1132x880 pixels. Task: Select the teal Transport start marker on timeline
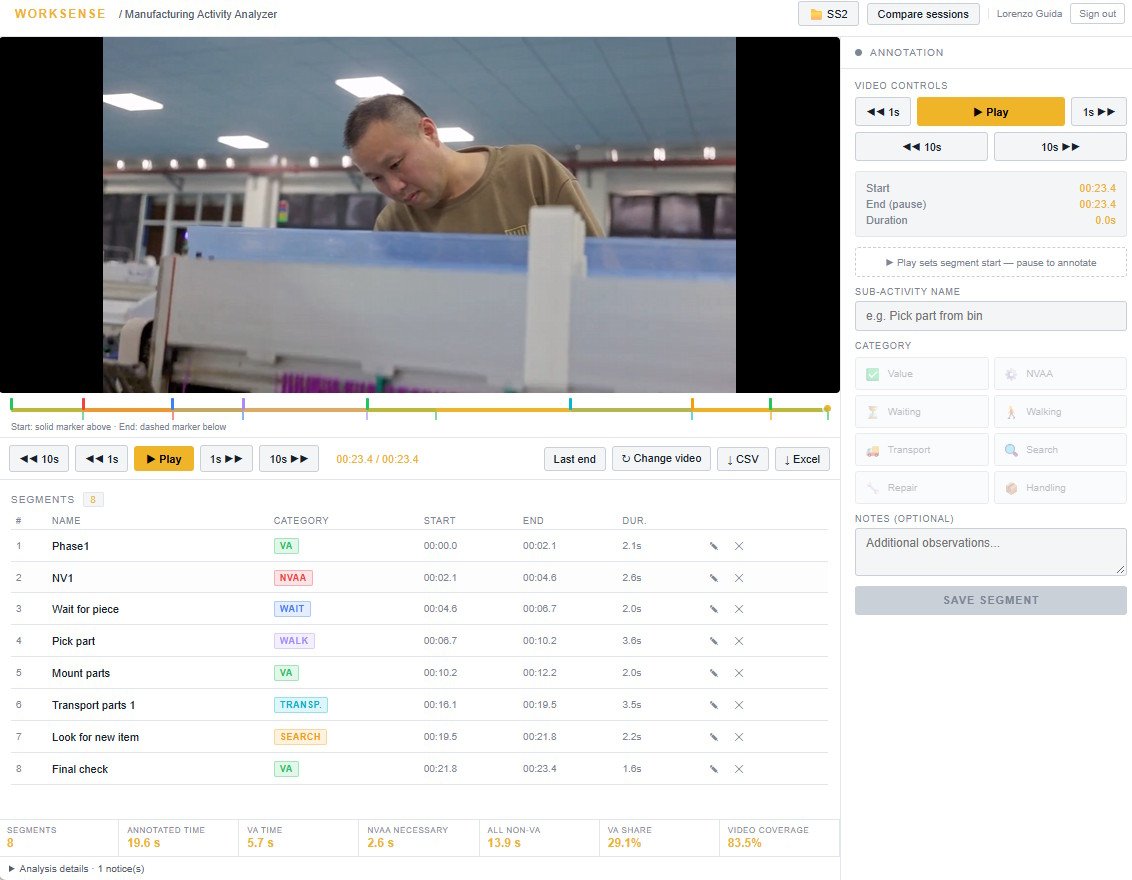[570, 404]
